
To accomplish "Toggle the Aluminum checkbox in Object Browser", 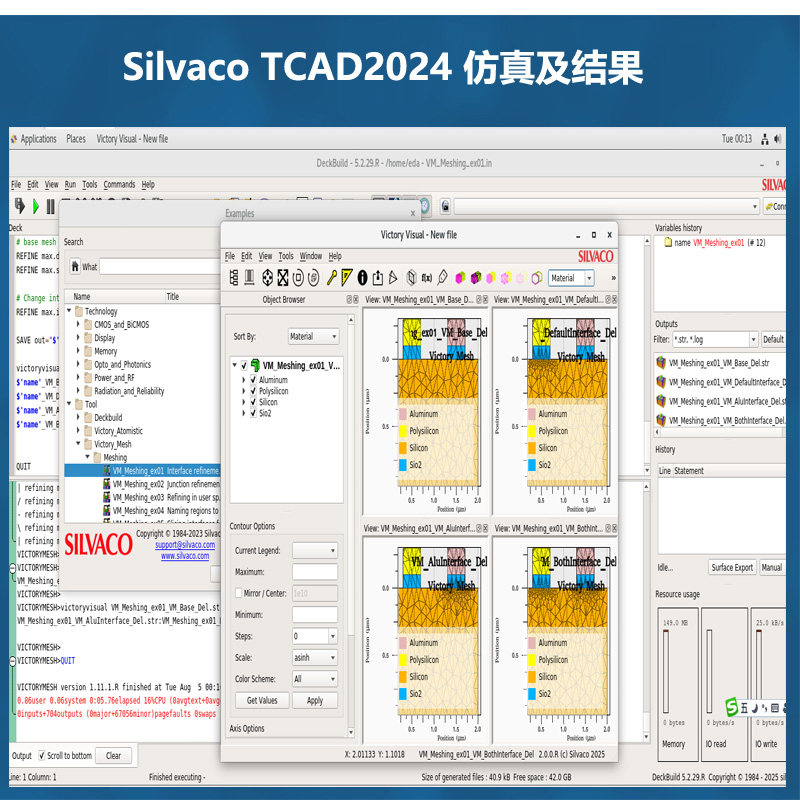I will [253, 380].
